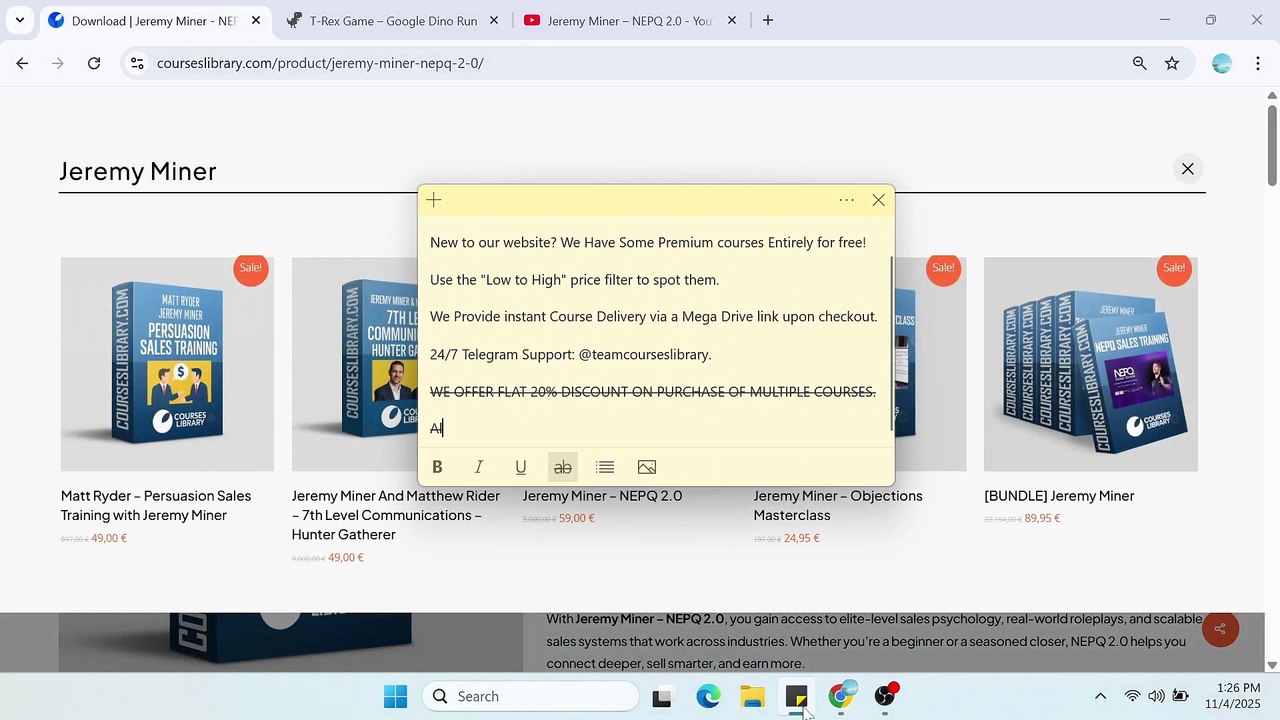Close the site search overlay
This screenshot has height=720, width=1280.
tap(1188, 169)
